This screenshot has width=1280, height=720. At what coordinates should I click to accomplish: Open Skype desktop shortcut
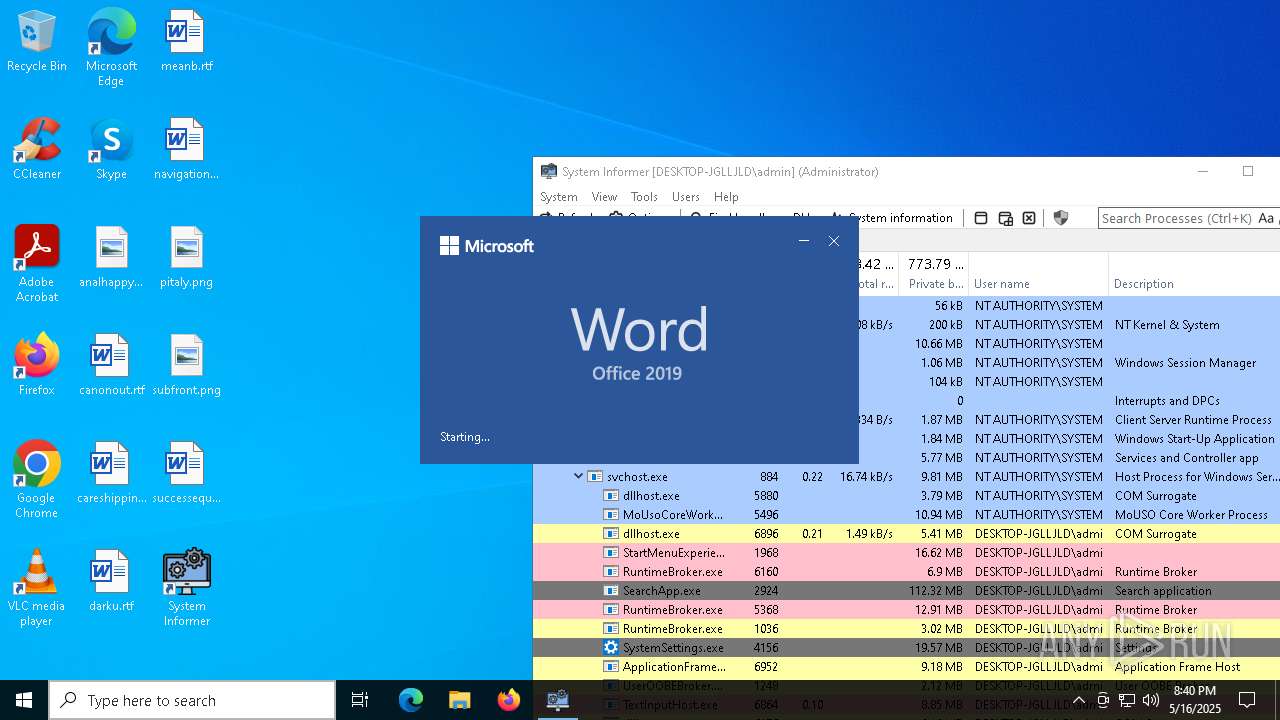coord(111,150)
